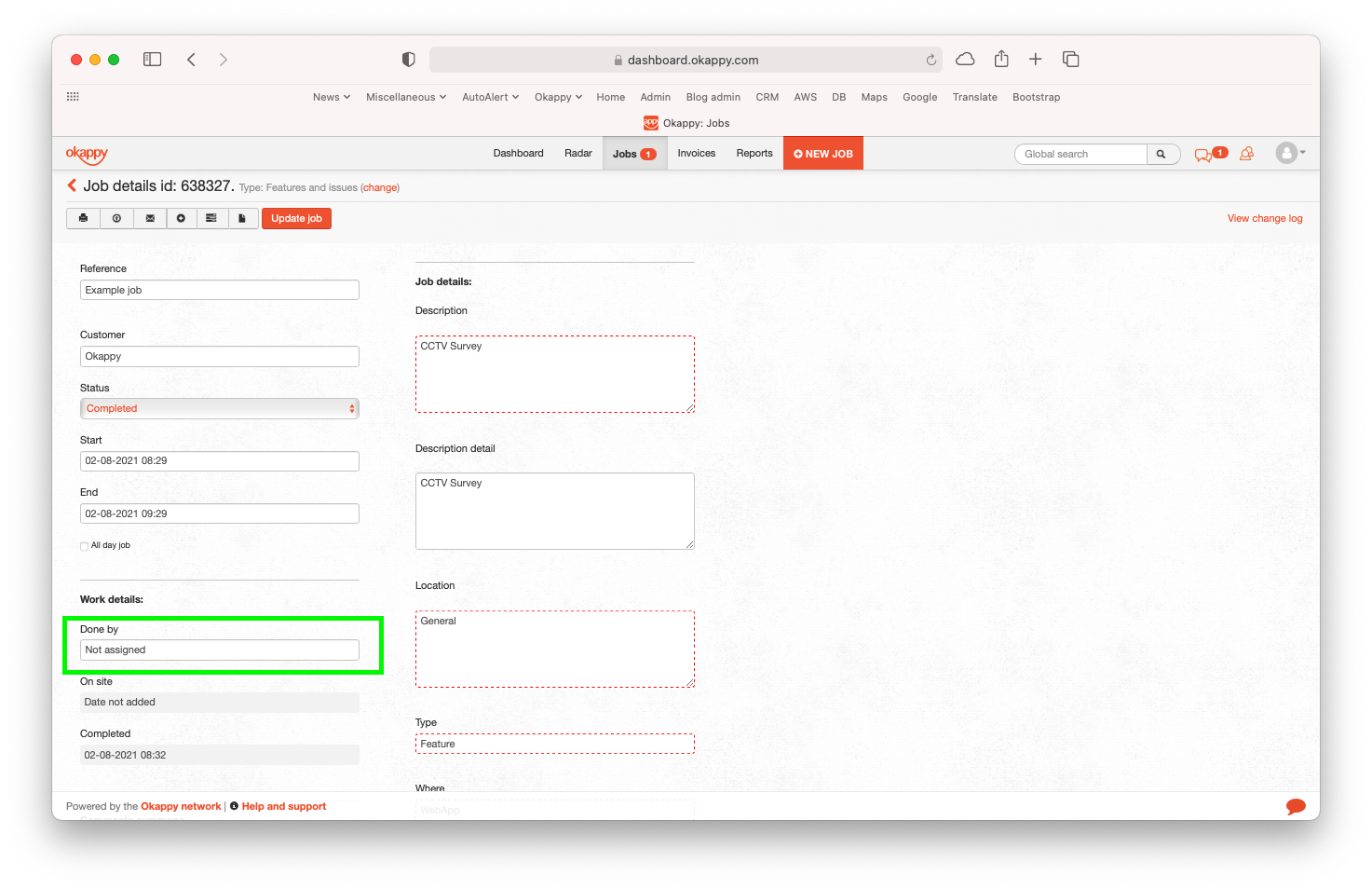Click the Description detail text area
The image size is (1372, 889).
click(x=555, y=511)
